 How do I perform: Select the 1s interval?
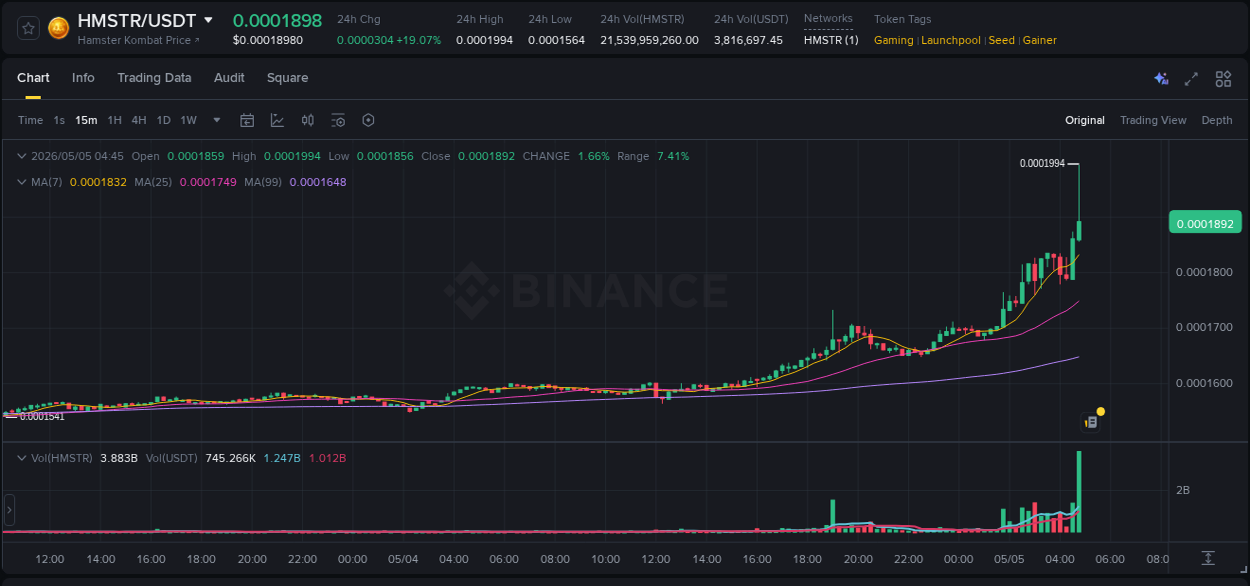59,120
